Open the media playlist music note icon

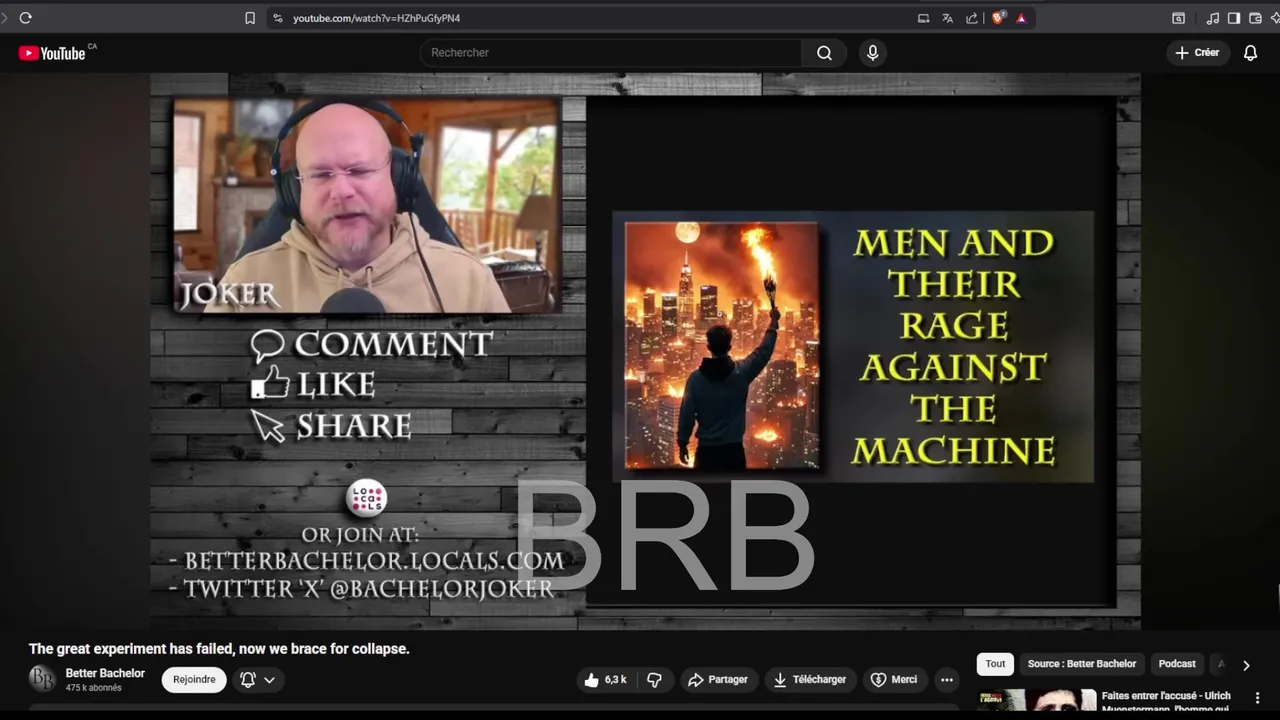tap(1213, 18)
